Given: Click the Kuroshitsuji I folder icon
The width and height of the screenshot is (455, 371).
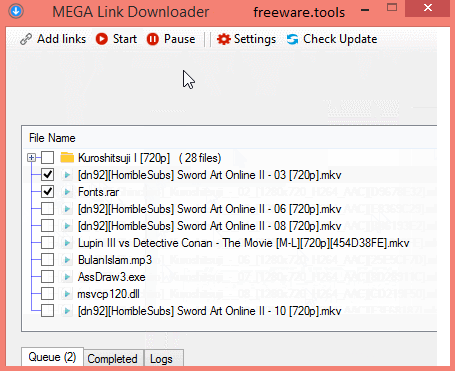Looking at the screenshot, I should pos(67,158).
